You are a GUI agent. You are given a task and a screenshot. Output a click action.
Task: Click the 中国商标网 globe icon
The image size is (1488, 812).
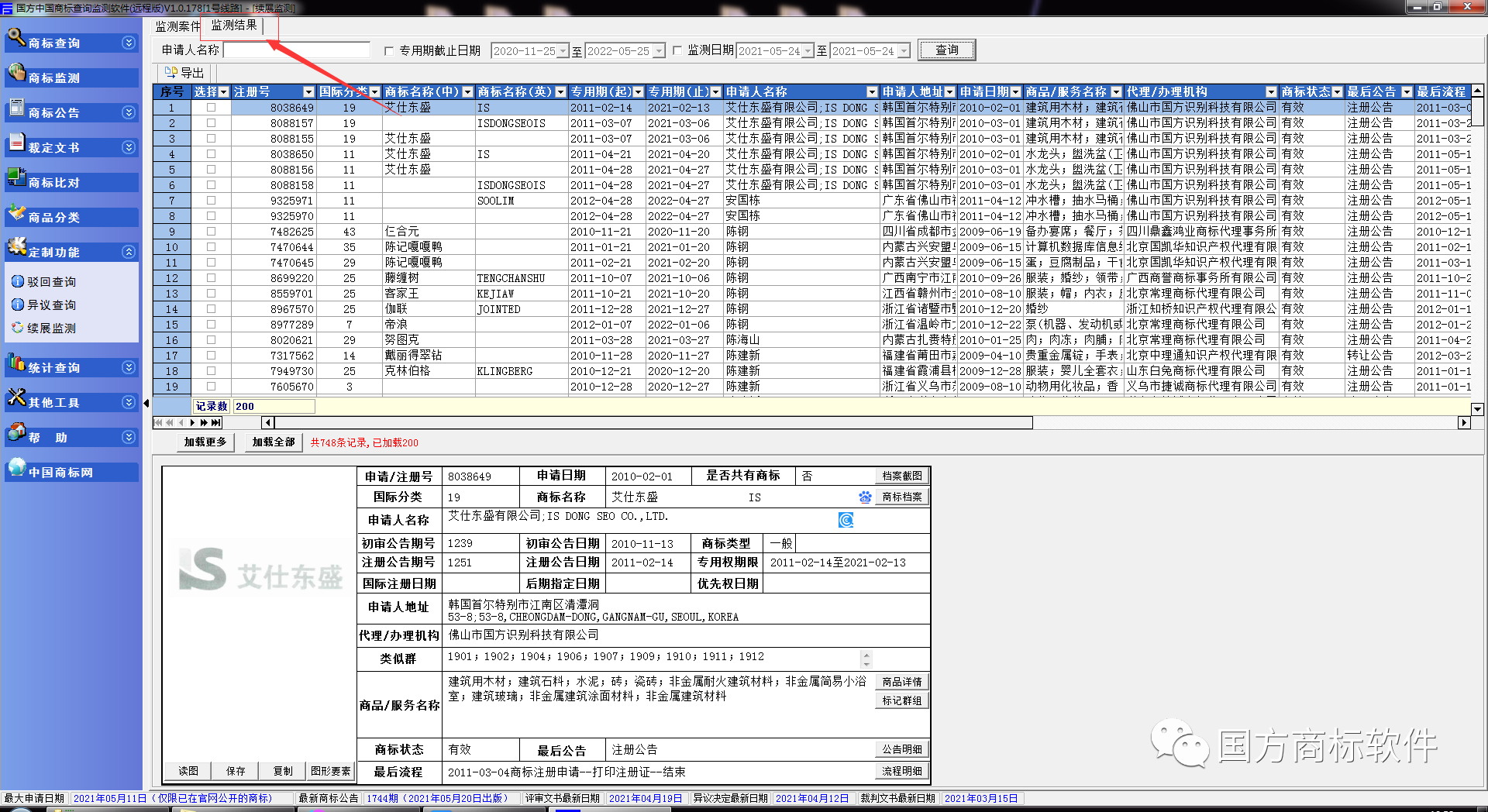pyautogui.click(x=16, y=467)
